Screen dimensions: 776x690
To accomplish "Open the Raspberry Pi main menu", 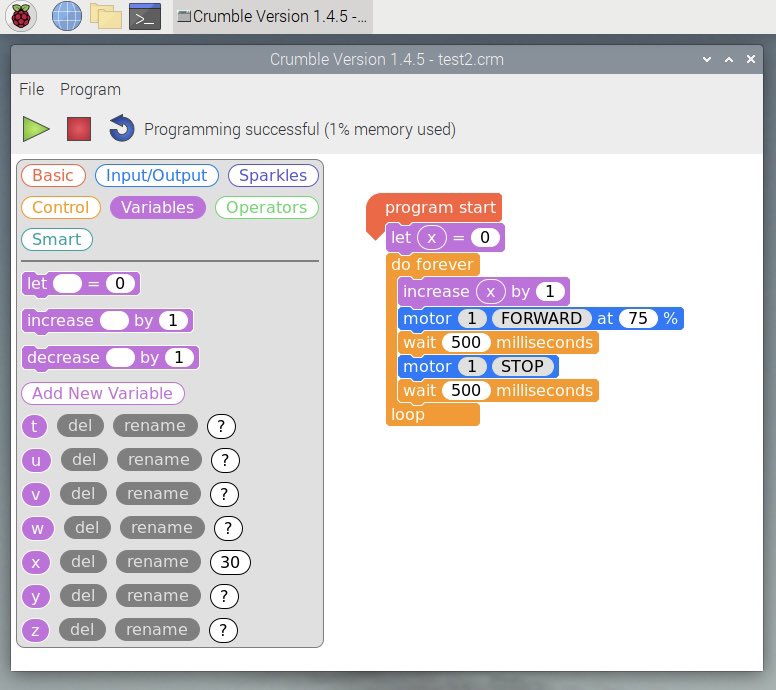I will point(21,16).
